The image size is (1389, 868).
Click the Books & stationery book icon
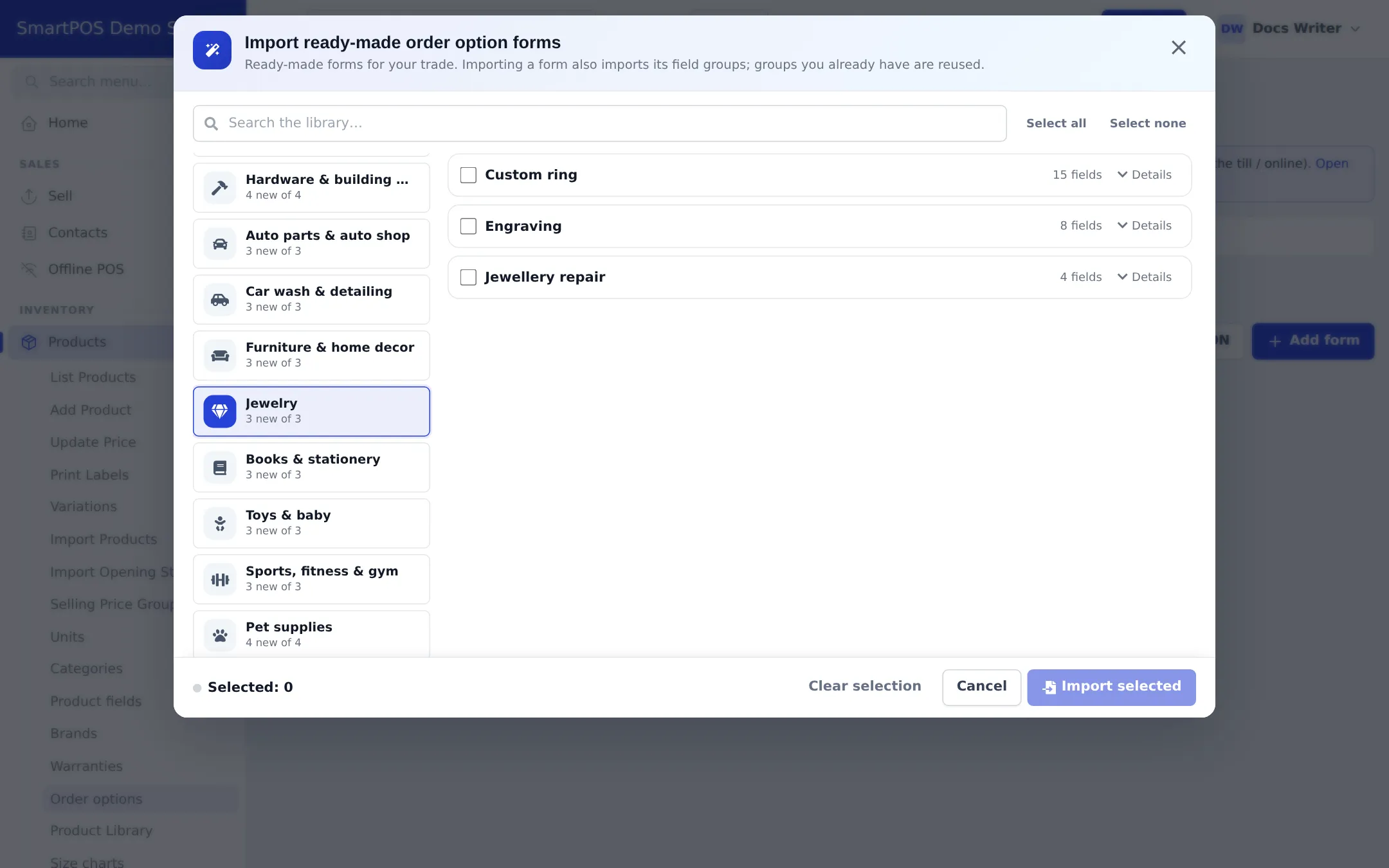[x=220, y=467]
